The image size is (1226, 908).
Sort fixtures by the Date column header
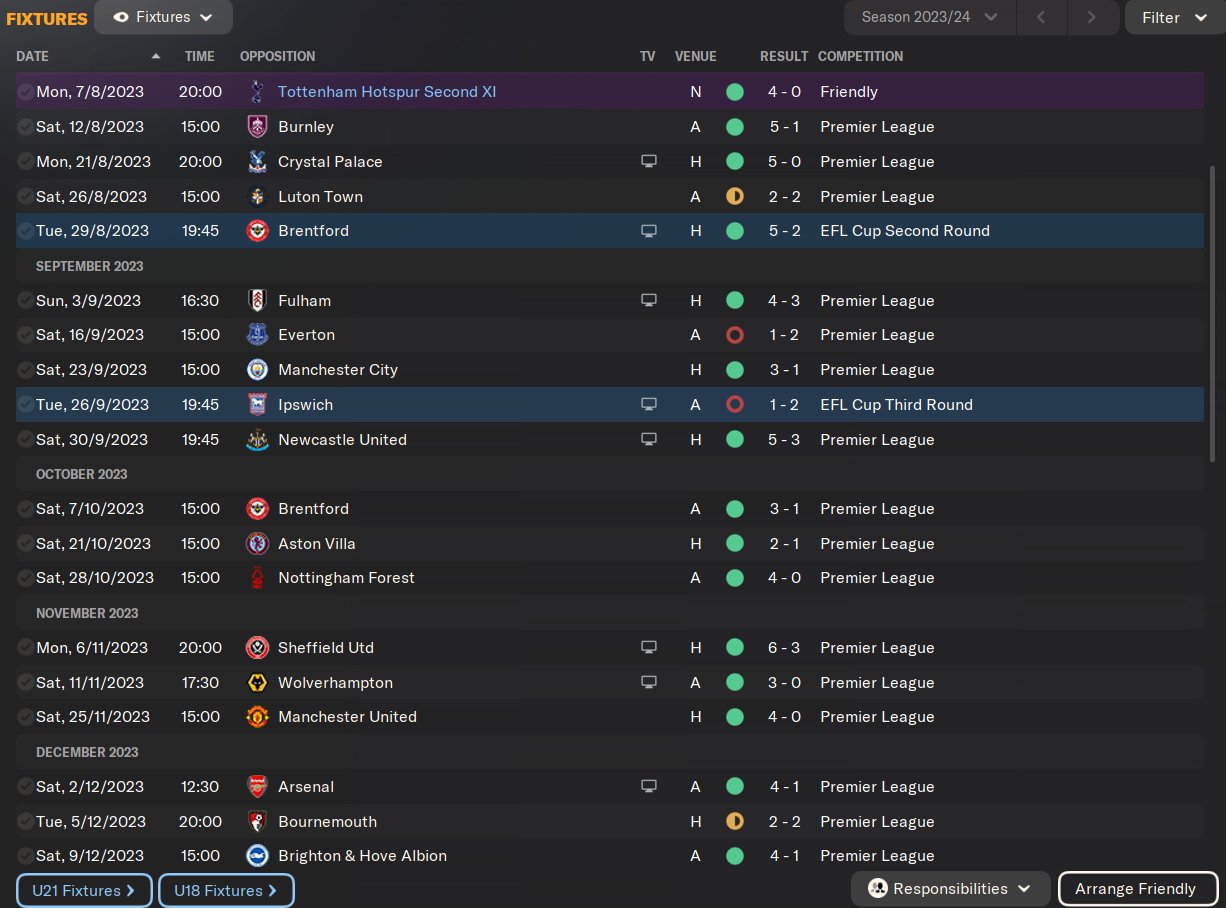[x=33, y=57]
